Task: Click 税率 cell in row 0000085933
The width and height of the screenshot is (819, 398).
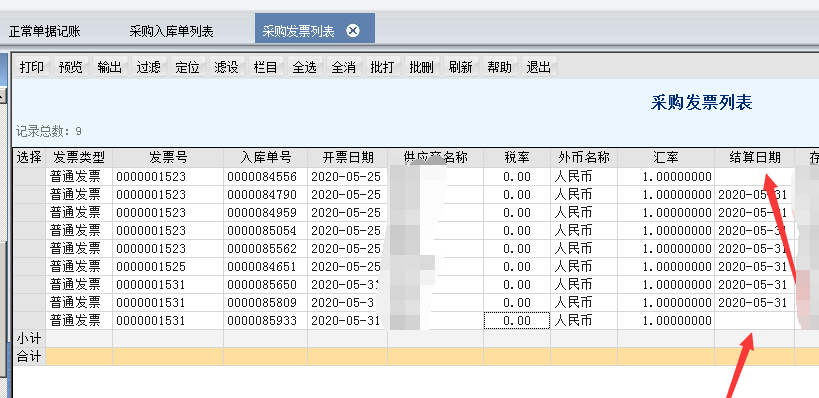Action: pos(517,321)
